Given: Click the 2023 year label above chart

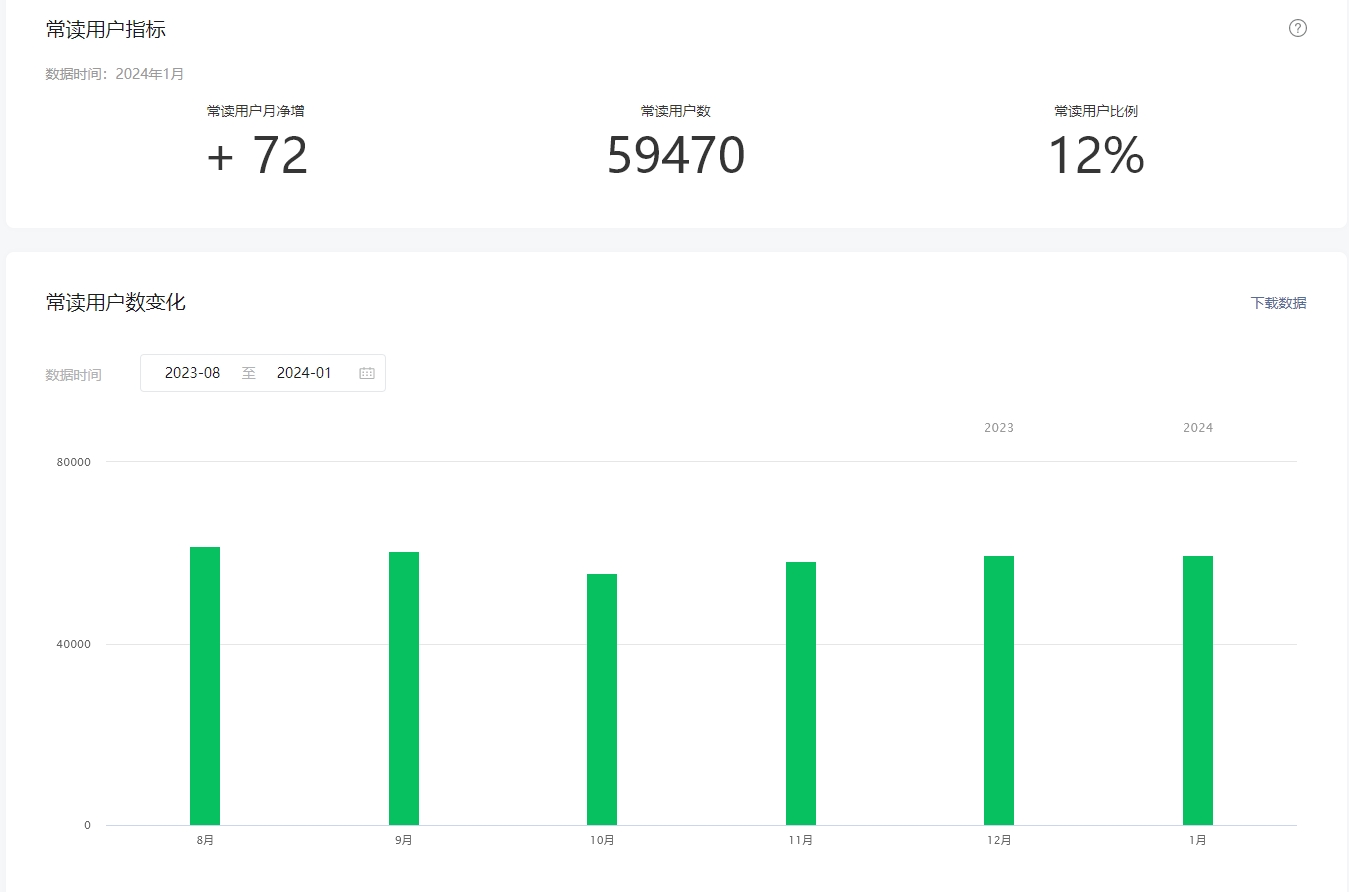Looking at the screenshot, I should tap(999, 428).
